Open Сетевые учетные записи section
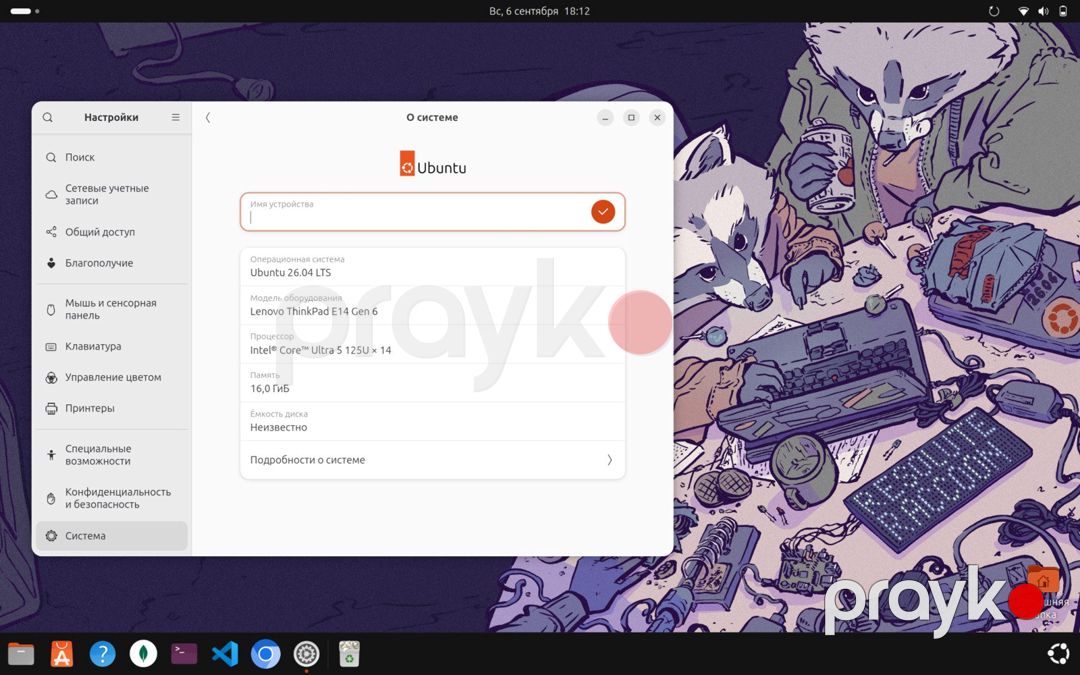 tap(112, 194)
